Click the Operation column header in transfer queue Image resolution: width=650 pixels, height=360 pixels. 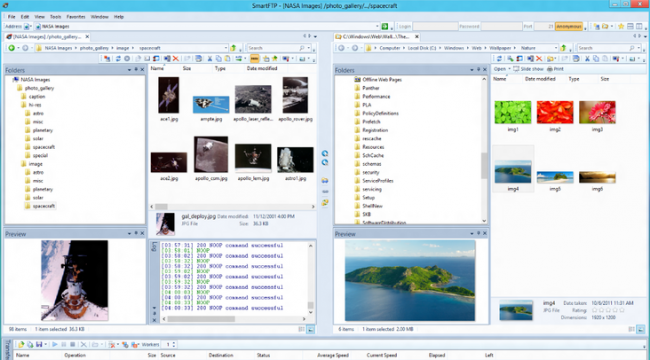[x=75, y=355]
